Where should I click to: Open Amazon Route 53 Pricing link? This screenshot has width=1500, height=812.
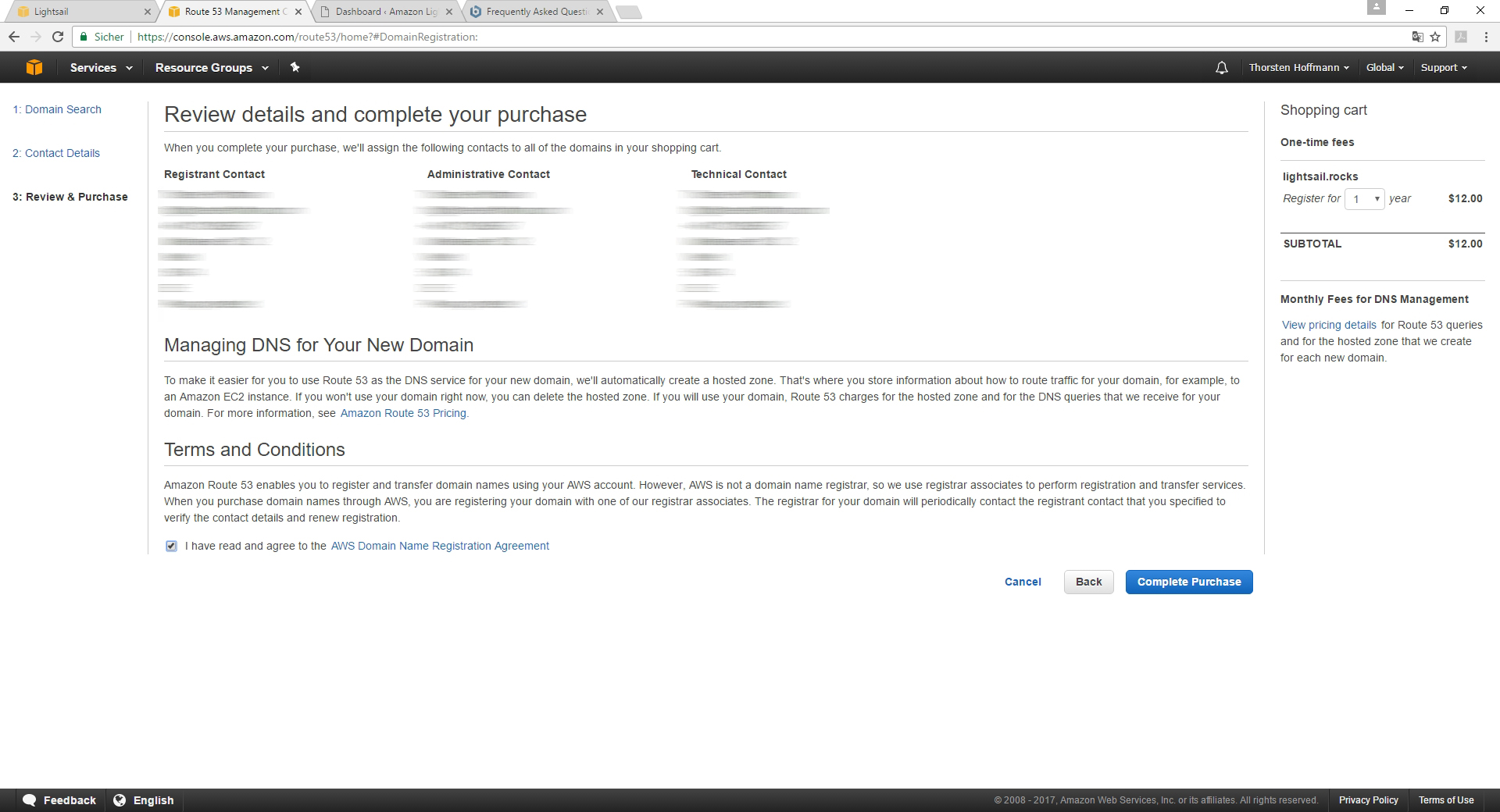[403, 413]
